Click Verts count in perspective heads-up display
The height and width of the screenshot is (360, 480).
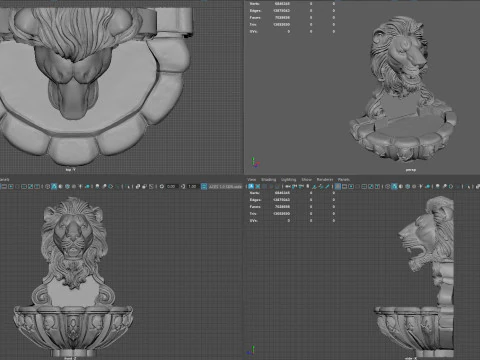(x=282, y=4)
